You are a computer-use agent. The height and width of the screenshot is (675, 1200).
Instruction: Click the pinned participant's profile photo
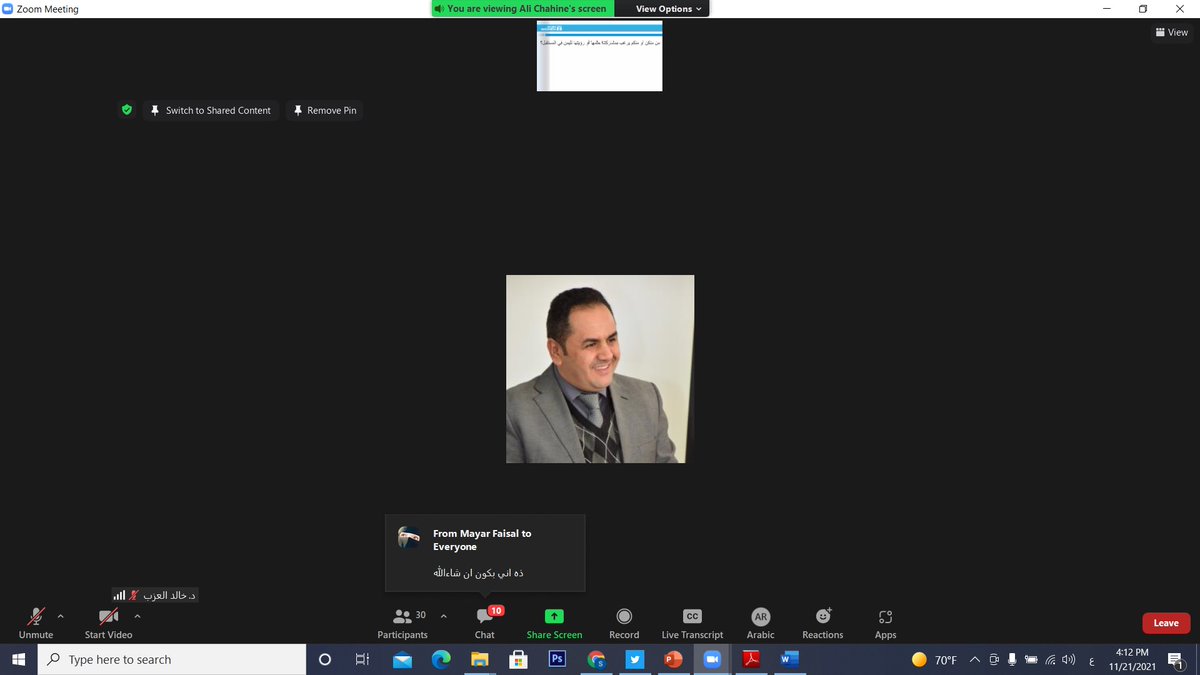600,369
